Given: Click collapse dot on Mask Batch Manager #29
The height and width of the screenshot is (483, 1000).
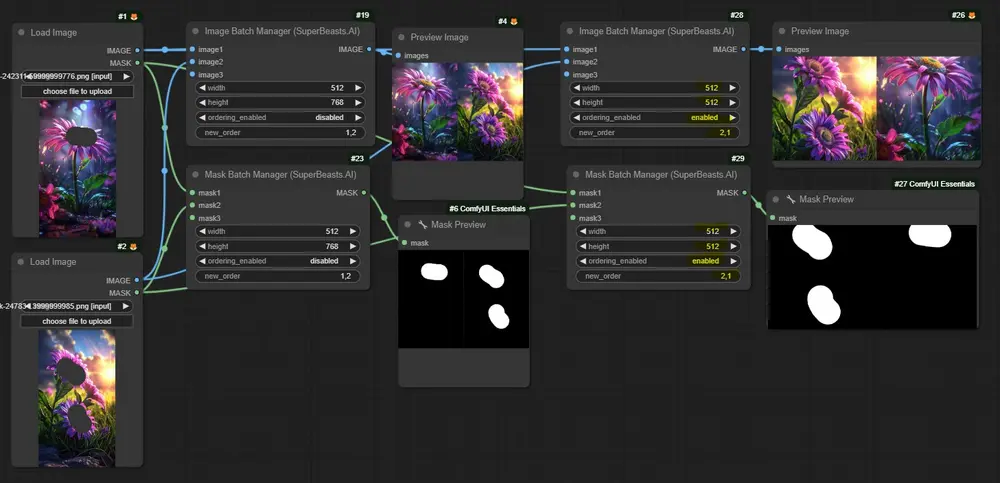Looking at the screenshot, I should click(574, 174).
